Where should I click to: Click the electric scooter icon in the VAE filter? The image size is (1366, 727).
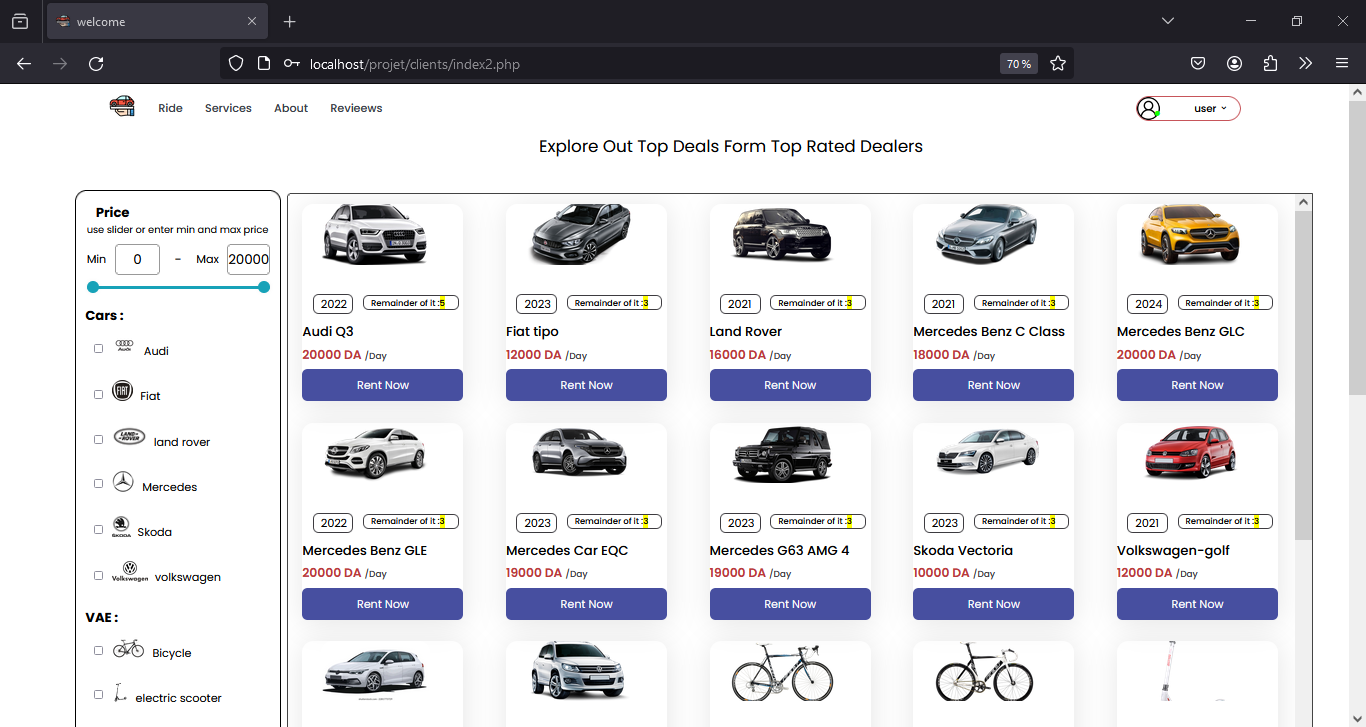(120, 692)
